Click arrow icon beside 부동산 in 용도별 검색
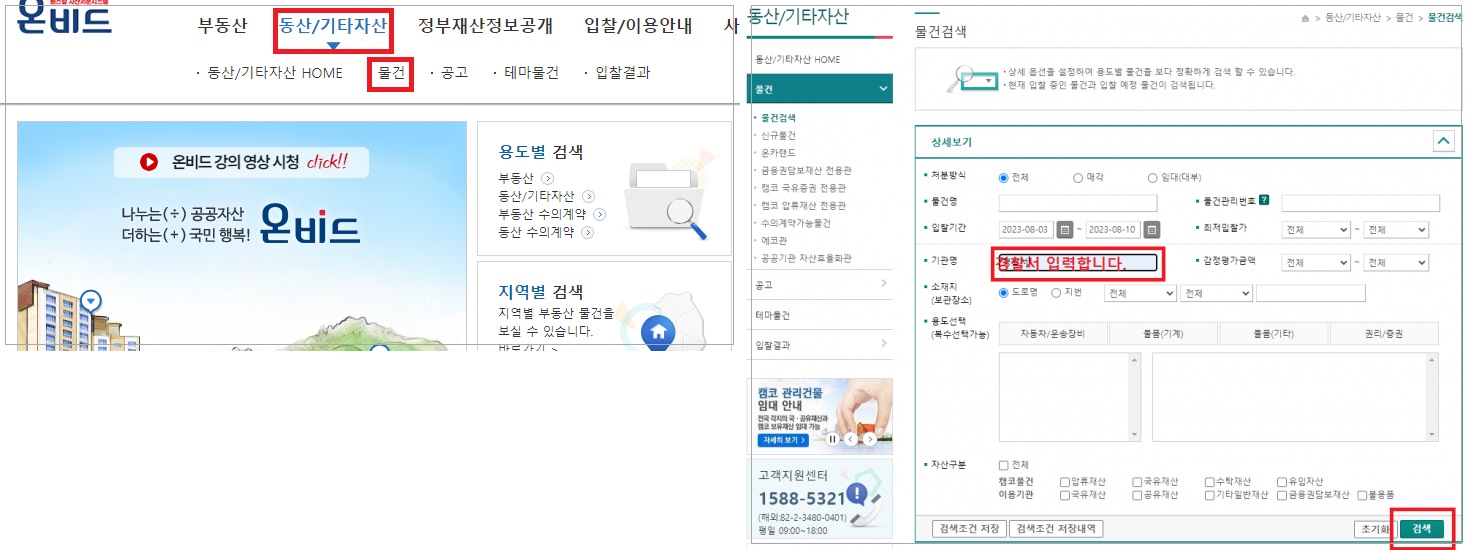The image size is (1468, 550). [548, 179]
